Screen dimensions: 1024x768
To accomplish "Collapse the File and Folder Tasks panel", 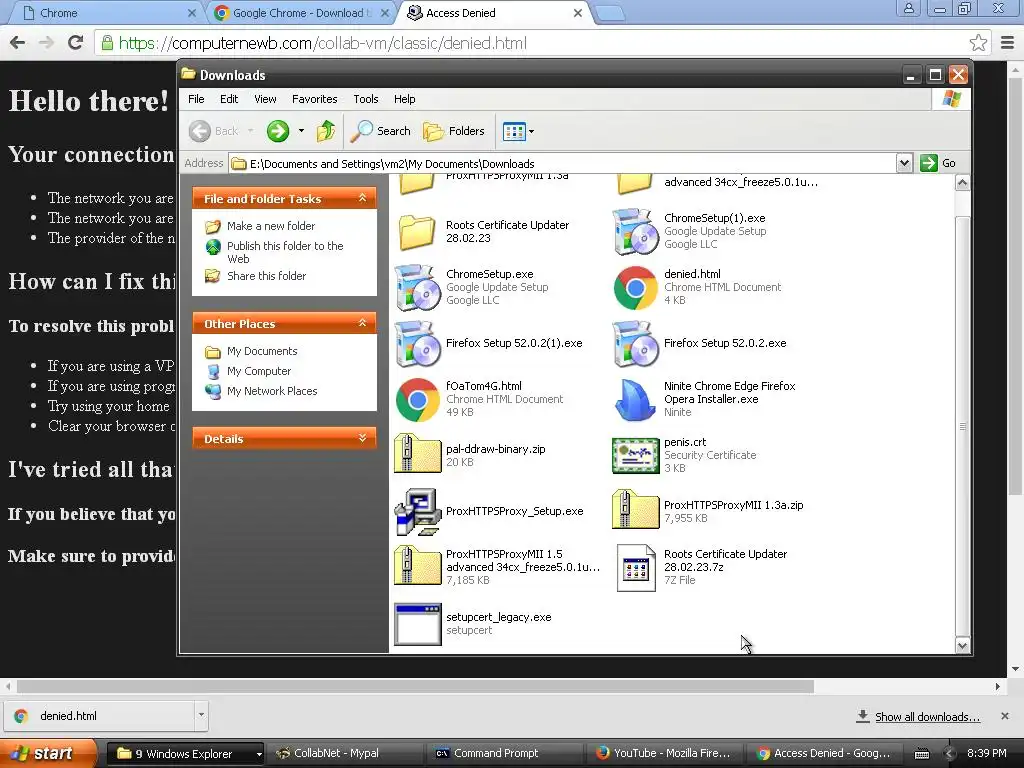I will tap(362, 198).
